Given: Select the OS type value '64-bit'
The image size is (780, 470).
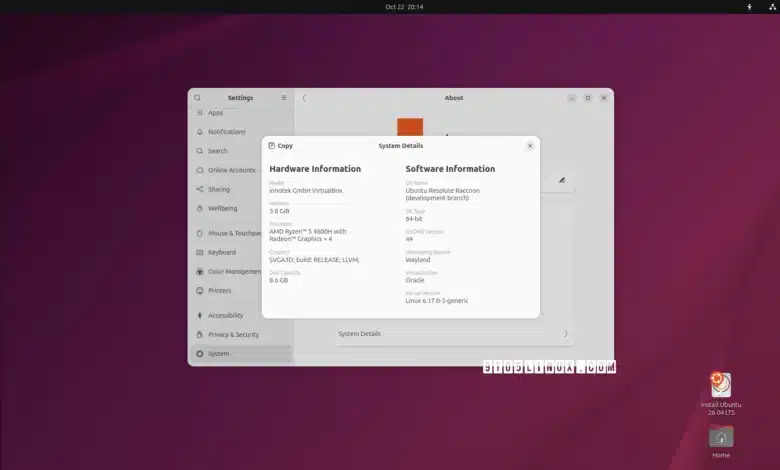Looking at the screenshot, I should [x=414, y=219].
